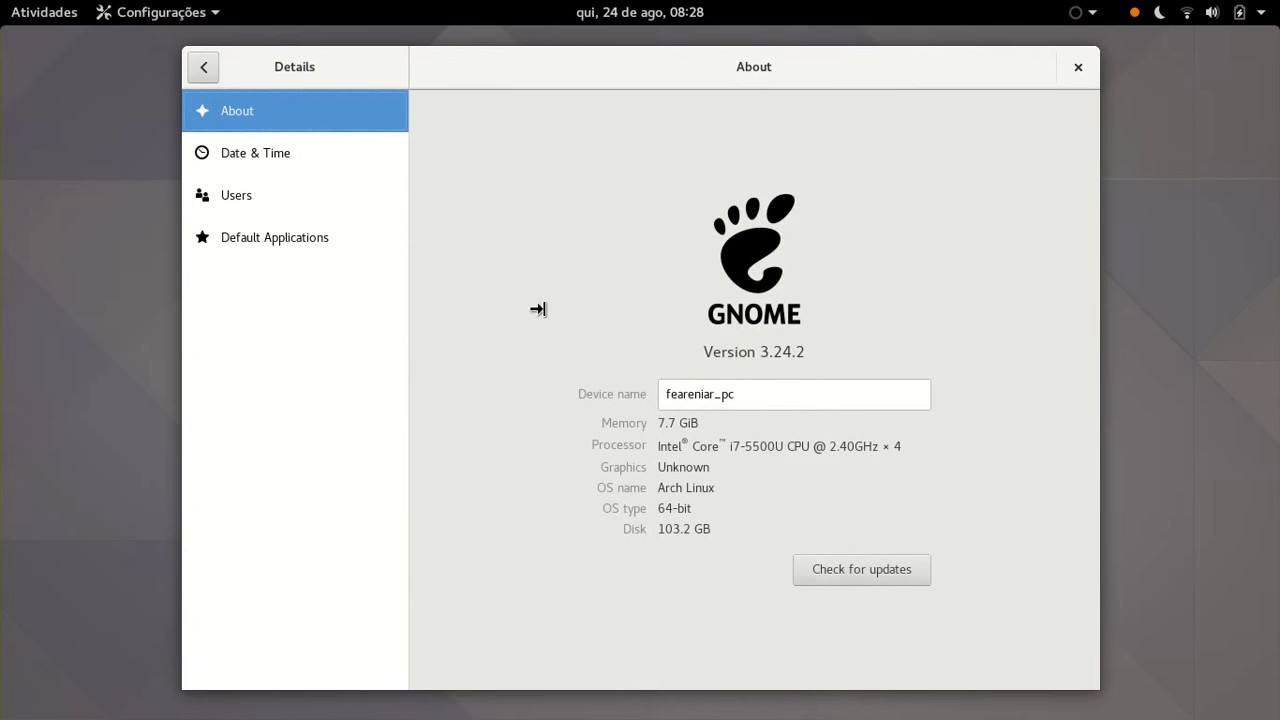Edit the Device name field
1280x720 pixels.
coord(794,394)
